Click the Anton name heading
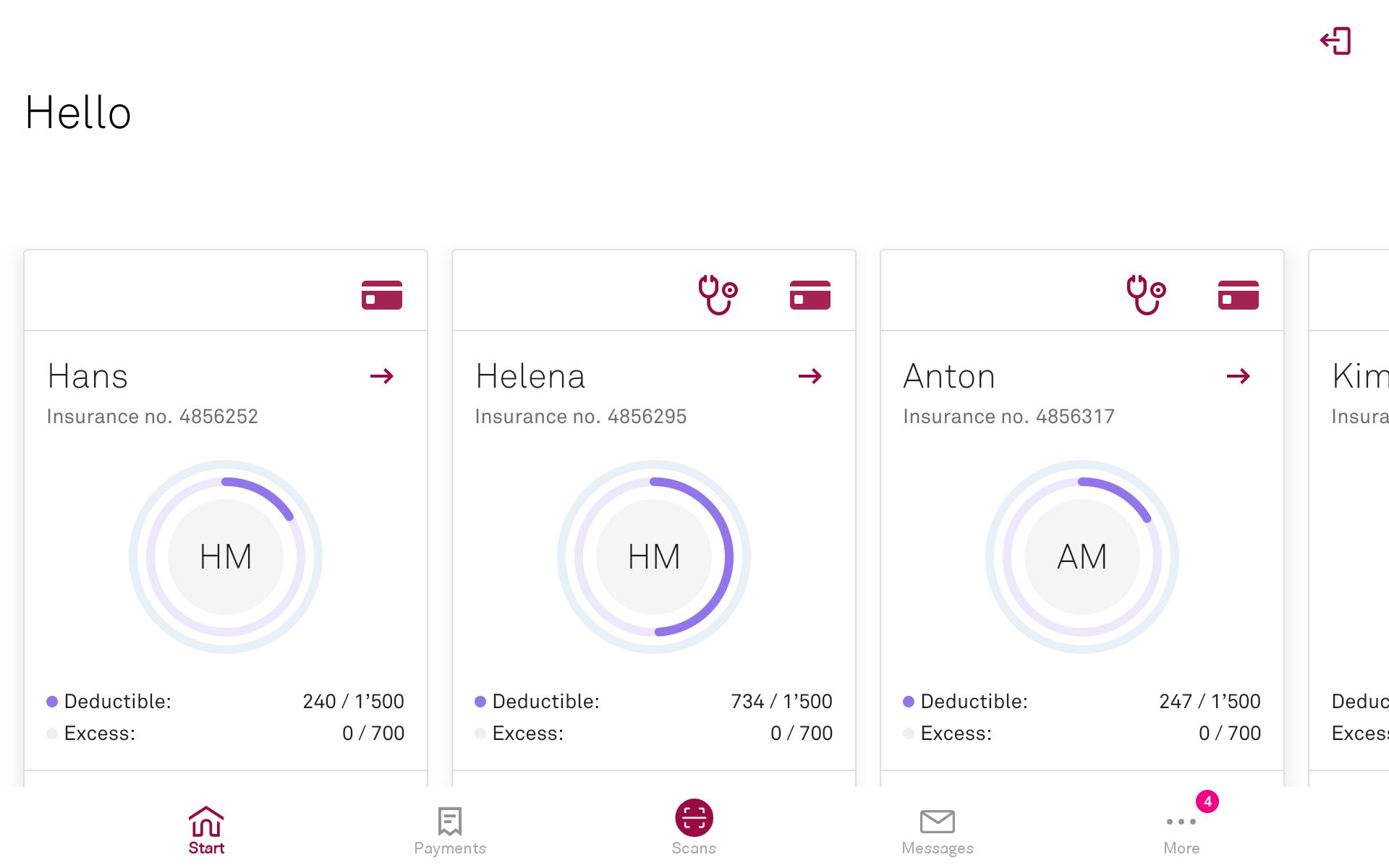This screenshot has height=868, width=1389. tap(948, 376)
